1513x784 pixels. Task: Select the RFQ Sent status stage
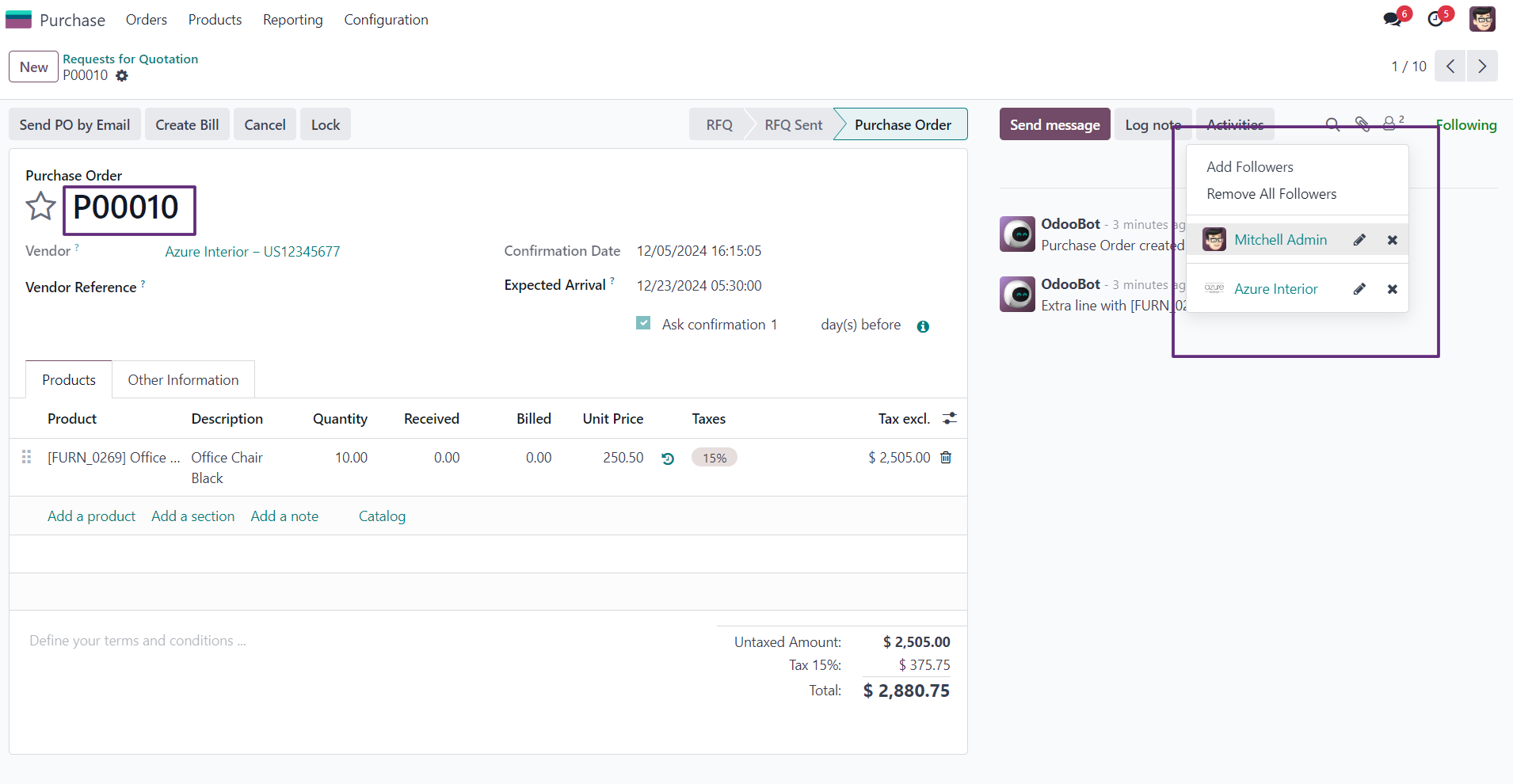[793, 124]
